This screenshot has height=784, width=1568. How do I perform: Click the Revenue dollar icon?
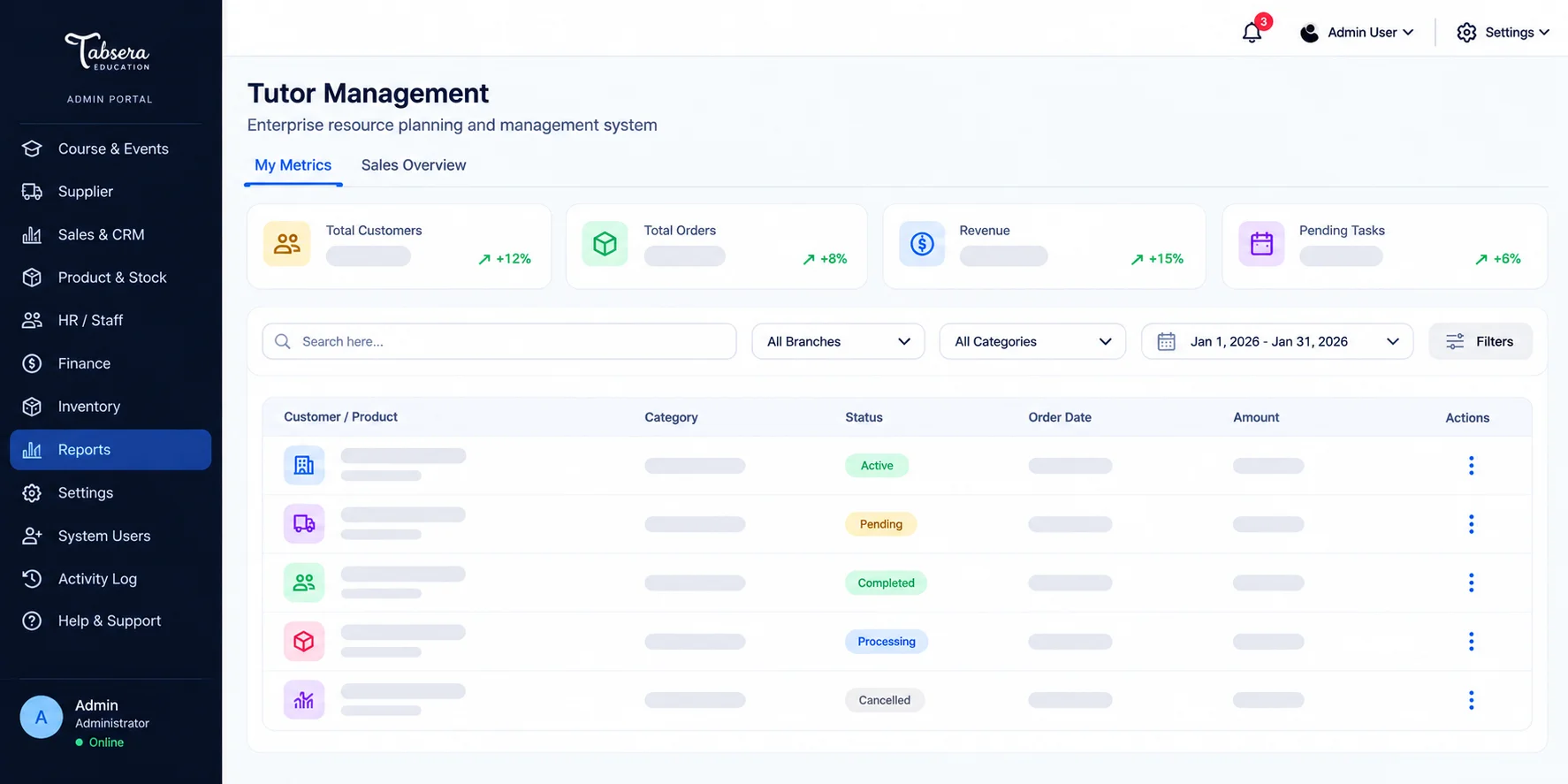click(922, 244)
